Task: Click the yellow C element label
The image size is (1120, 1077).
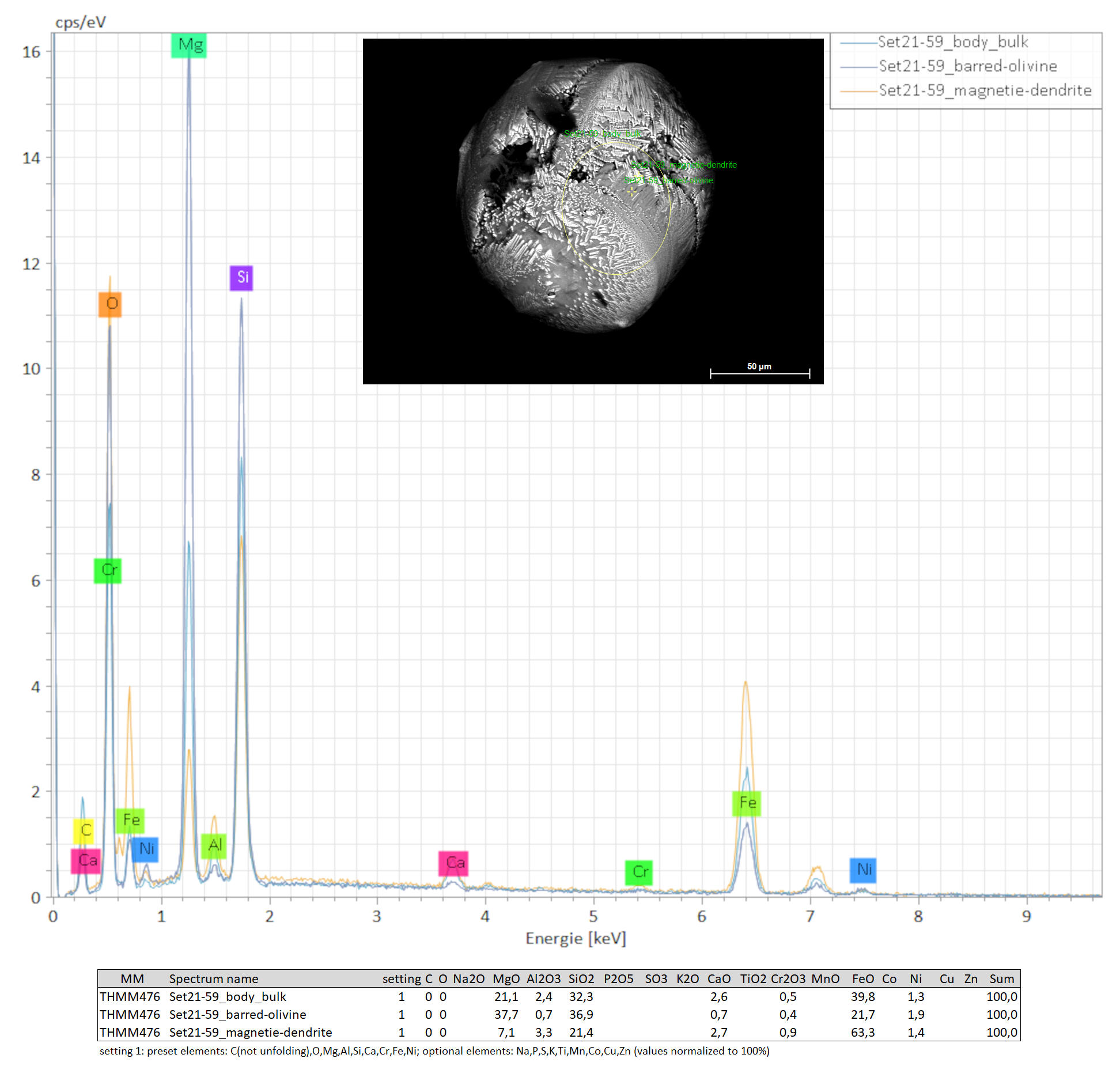Action: [84, 830]
